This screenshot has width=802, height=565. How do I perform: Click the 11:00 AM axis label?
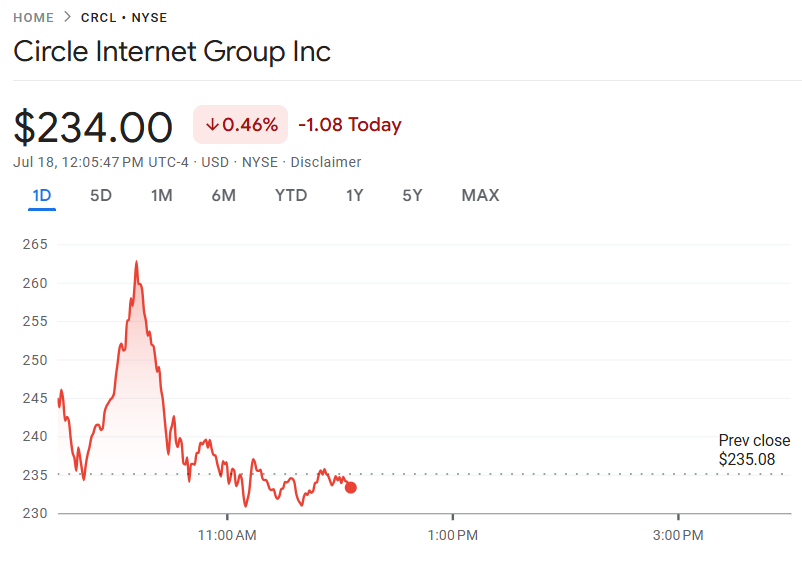(x=227, y=535)
